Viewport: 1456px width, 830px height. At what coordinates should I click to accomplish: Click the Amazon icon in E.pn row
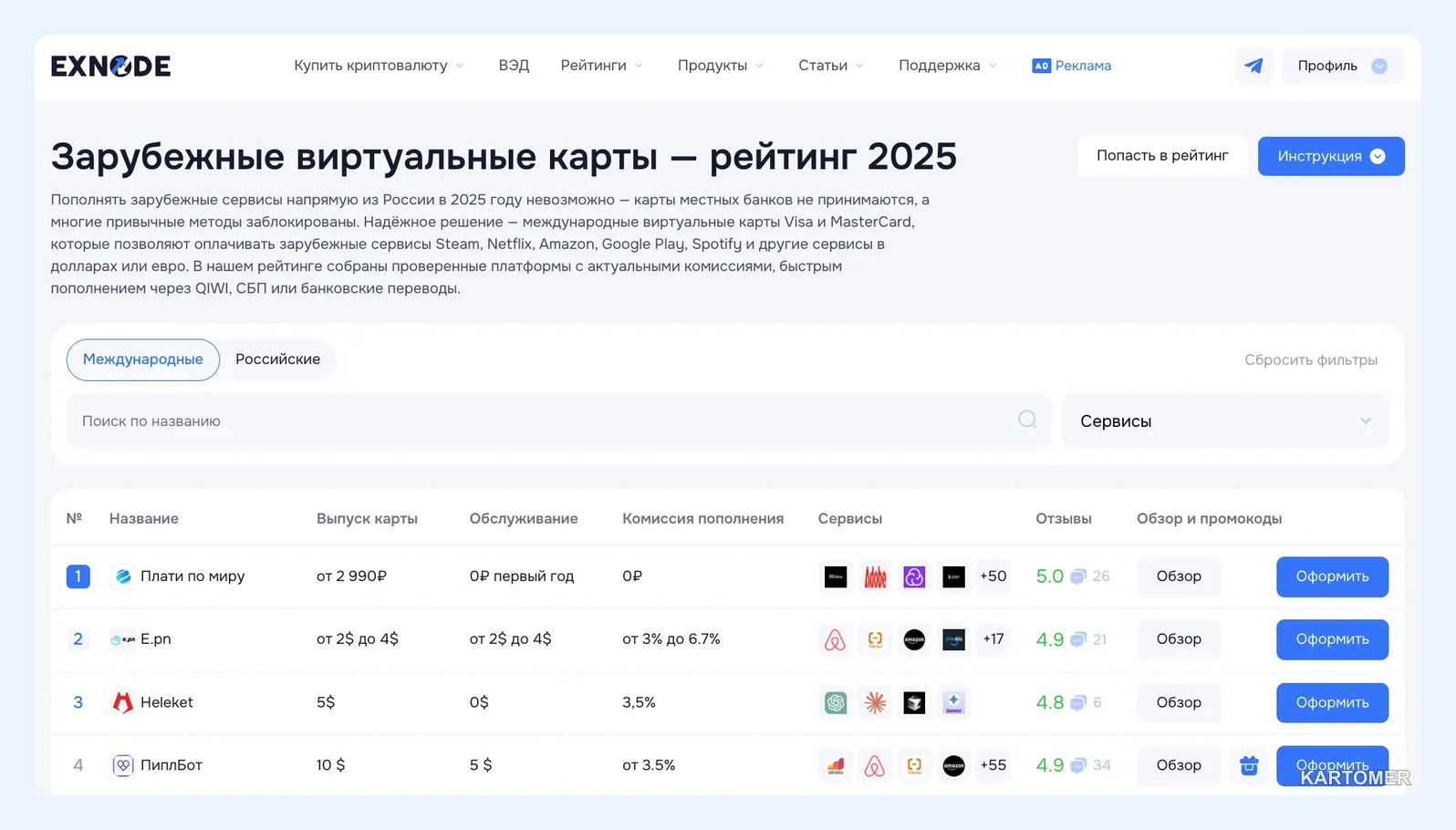click(914, 639)
